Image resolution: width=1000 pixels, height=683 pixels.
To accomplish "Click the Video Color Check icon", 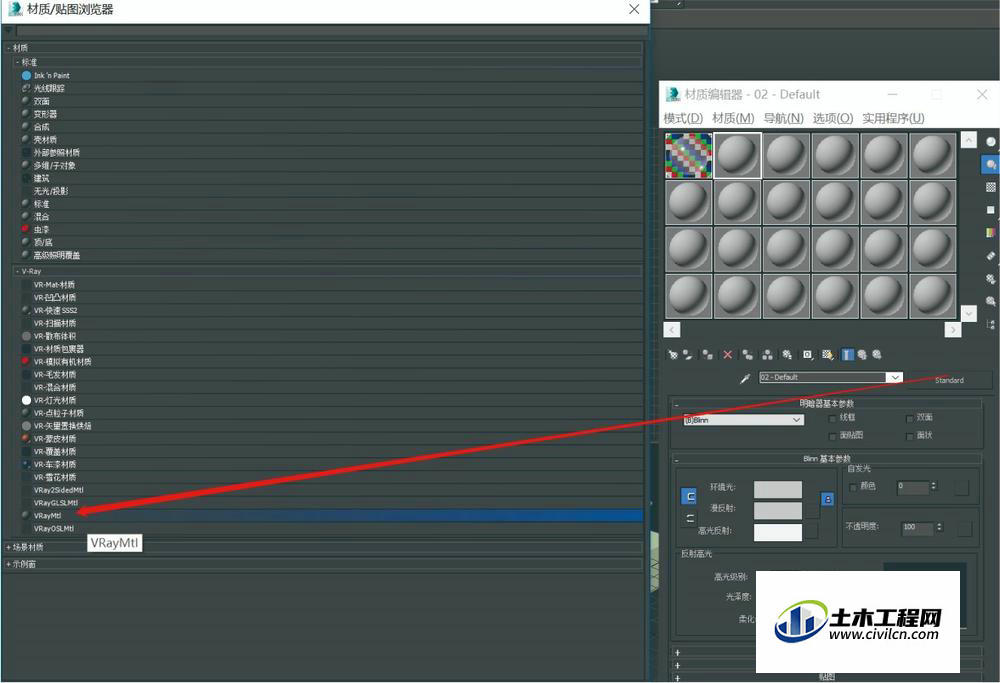I will click(x=990, y=233).
